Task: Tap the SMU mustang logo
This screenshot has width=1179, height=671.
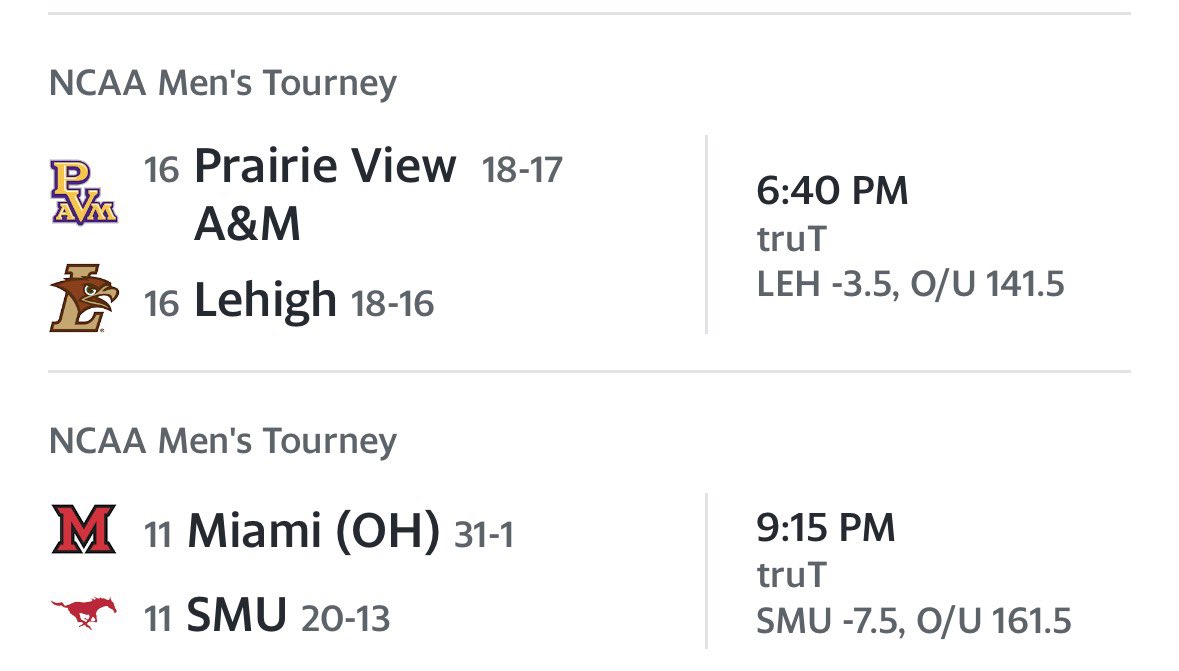Action: point(83,613)
